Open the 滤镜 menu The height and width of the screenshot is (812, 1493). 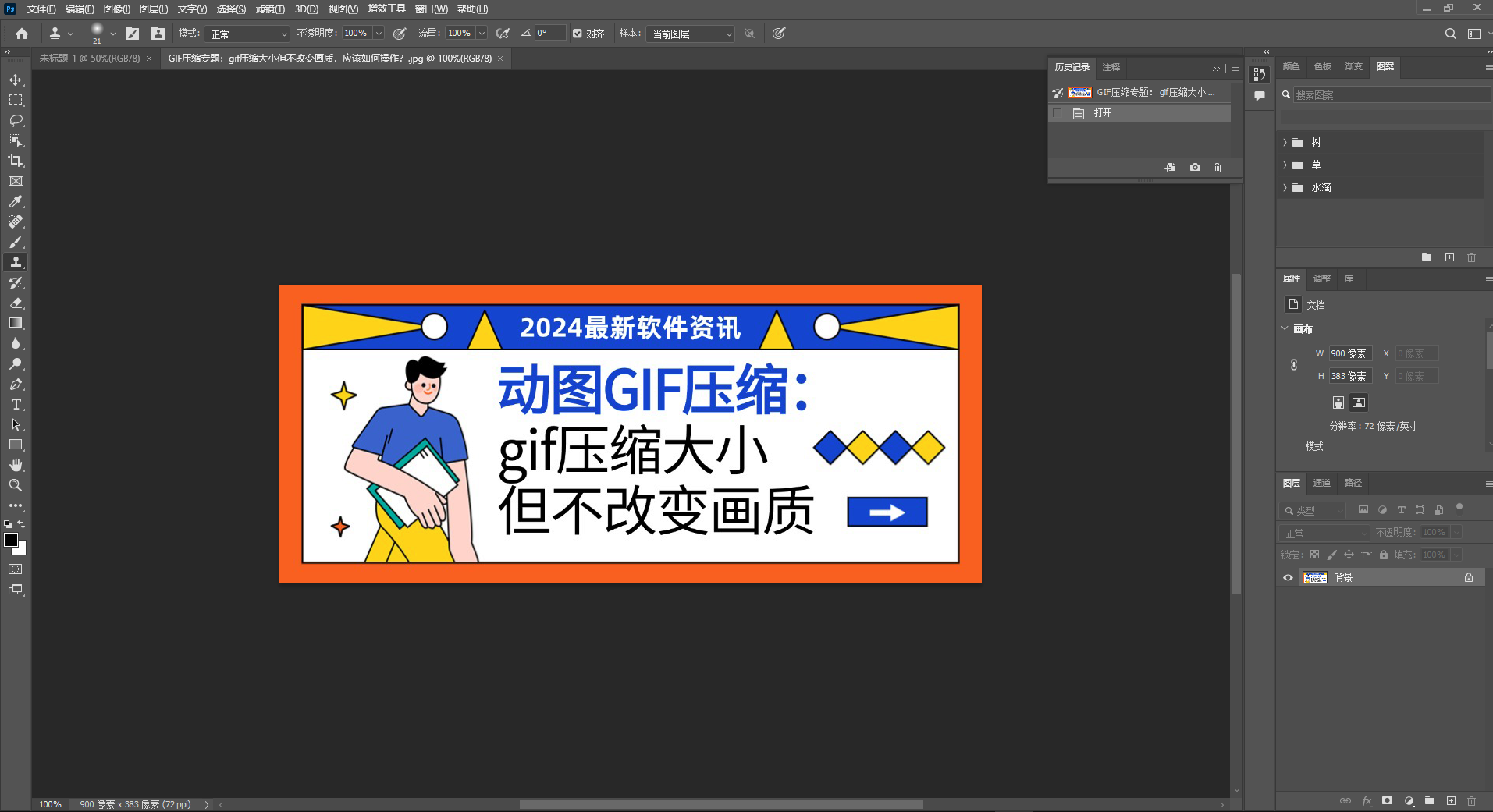point(270,9)
